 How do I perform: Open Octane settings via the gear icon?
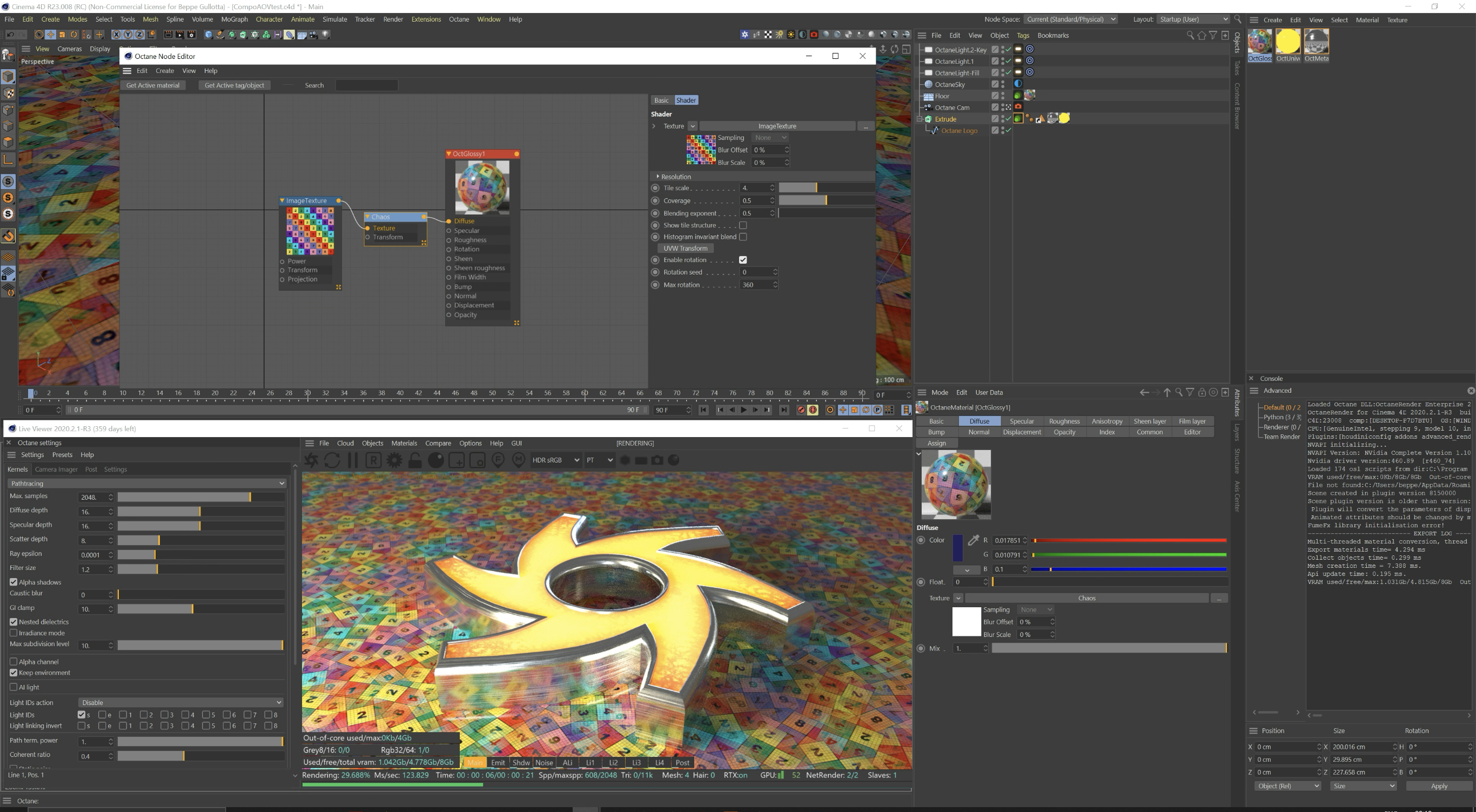point(394,460)
